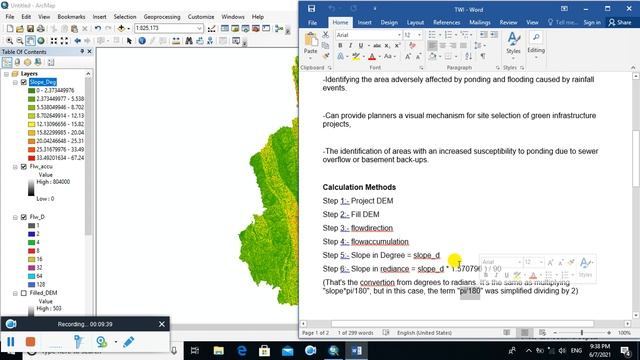The image size is (640, 360).
Task: Collapse the Flw_D layer legend
Action: (15, 218)
